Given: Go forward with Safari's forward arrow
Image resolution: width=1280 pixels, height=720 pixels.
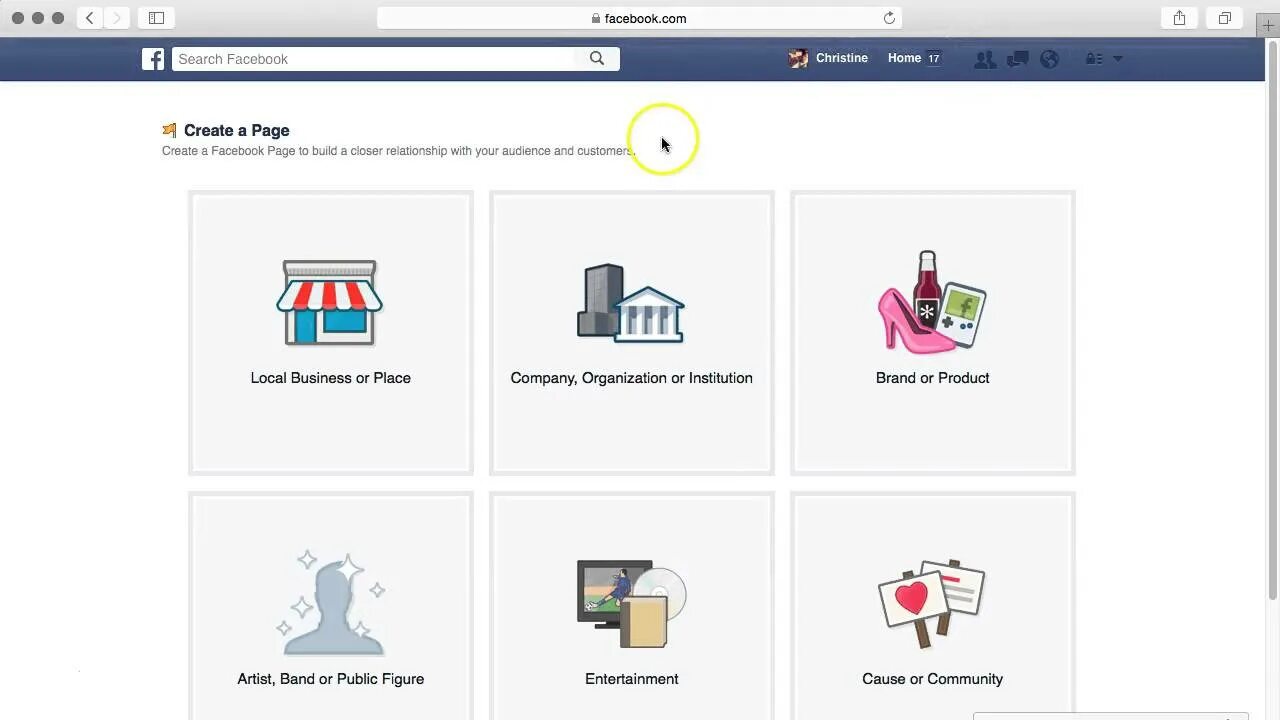Looking at the screenshot, I should pyautogui.click(x=117, y=18).
